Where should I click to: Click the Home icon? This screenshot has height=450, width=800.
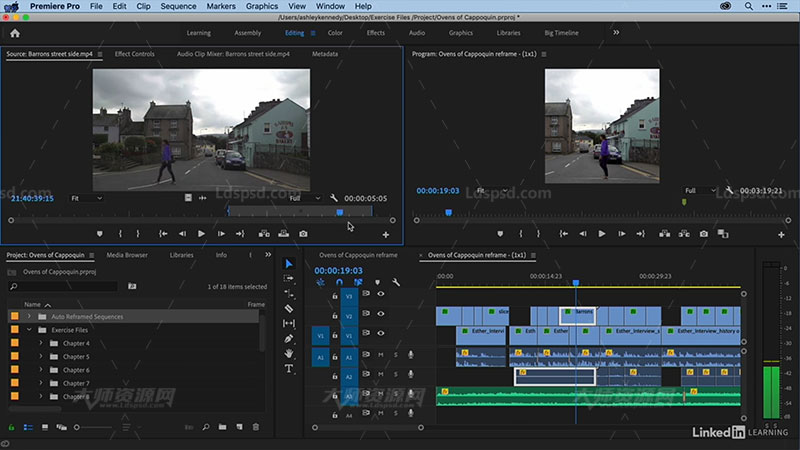coord(15,33)
